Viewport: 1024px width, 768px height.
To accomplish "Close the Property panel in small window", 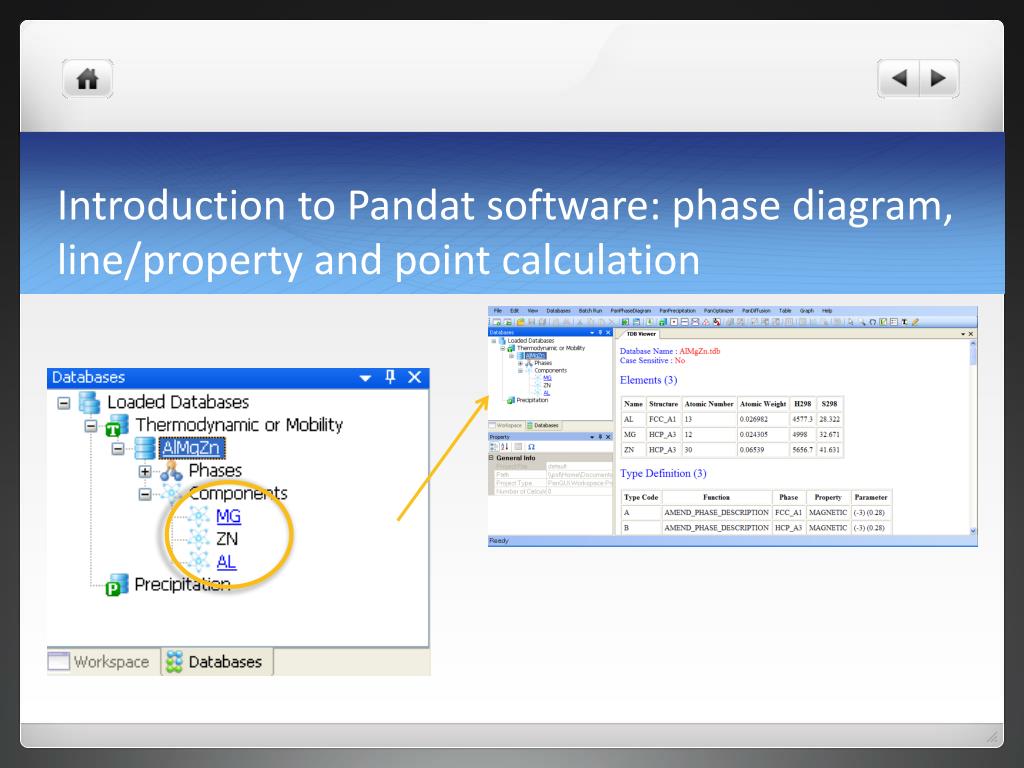I will click(608, 437).
